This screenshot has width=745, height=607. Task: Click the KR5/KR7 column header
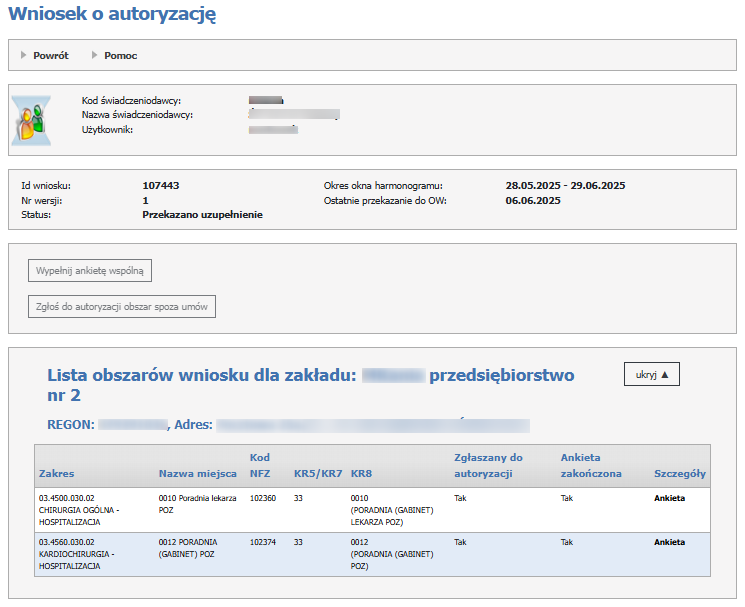[x=318, y=473]
